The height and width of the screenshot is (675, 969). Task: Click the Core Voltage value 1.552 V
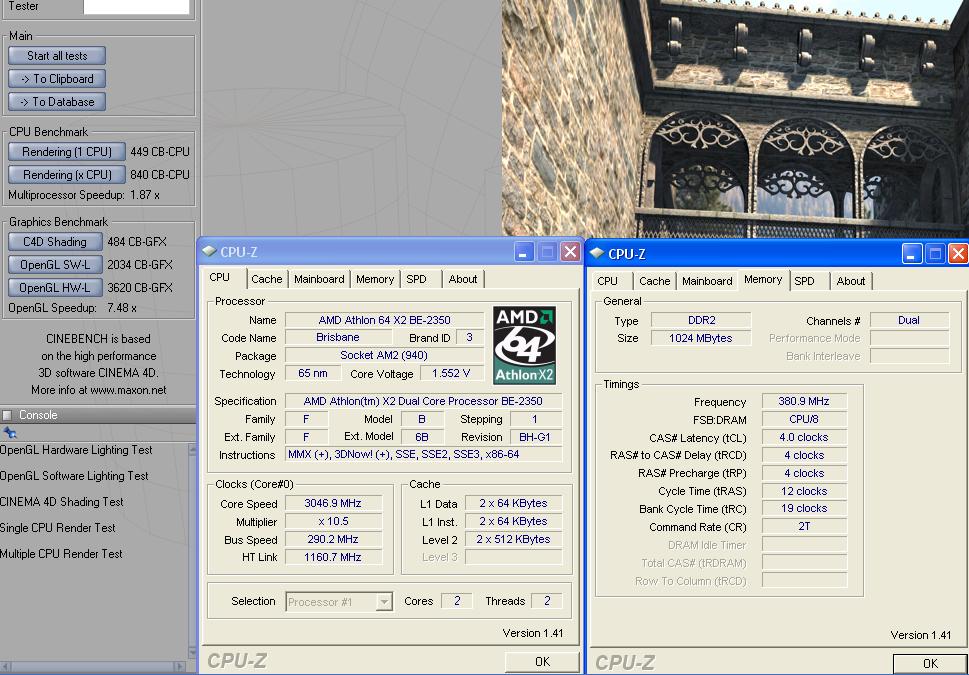[451, 373]
